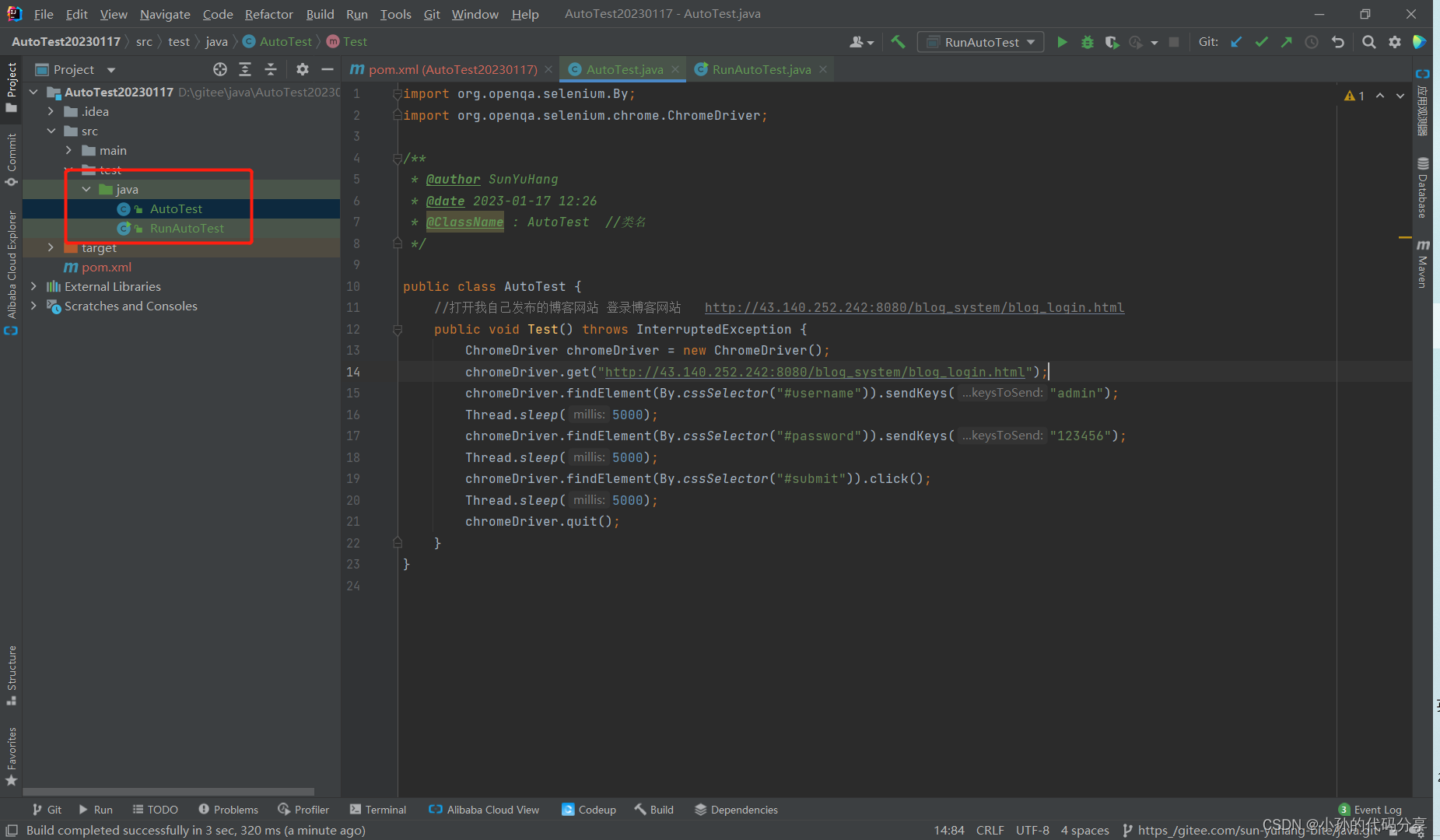
Task: Open the Navigate menu
Action: [165, 14]
